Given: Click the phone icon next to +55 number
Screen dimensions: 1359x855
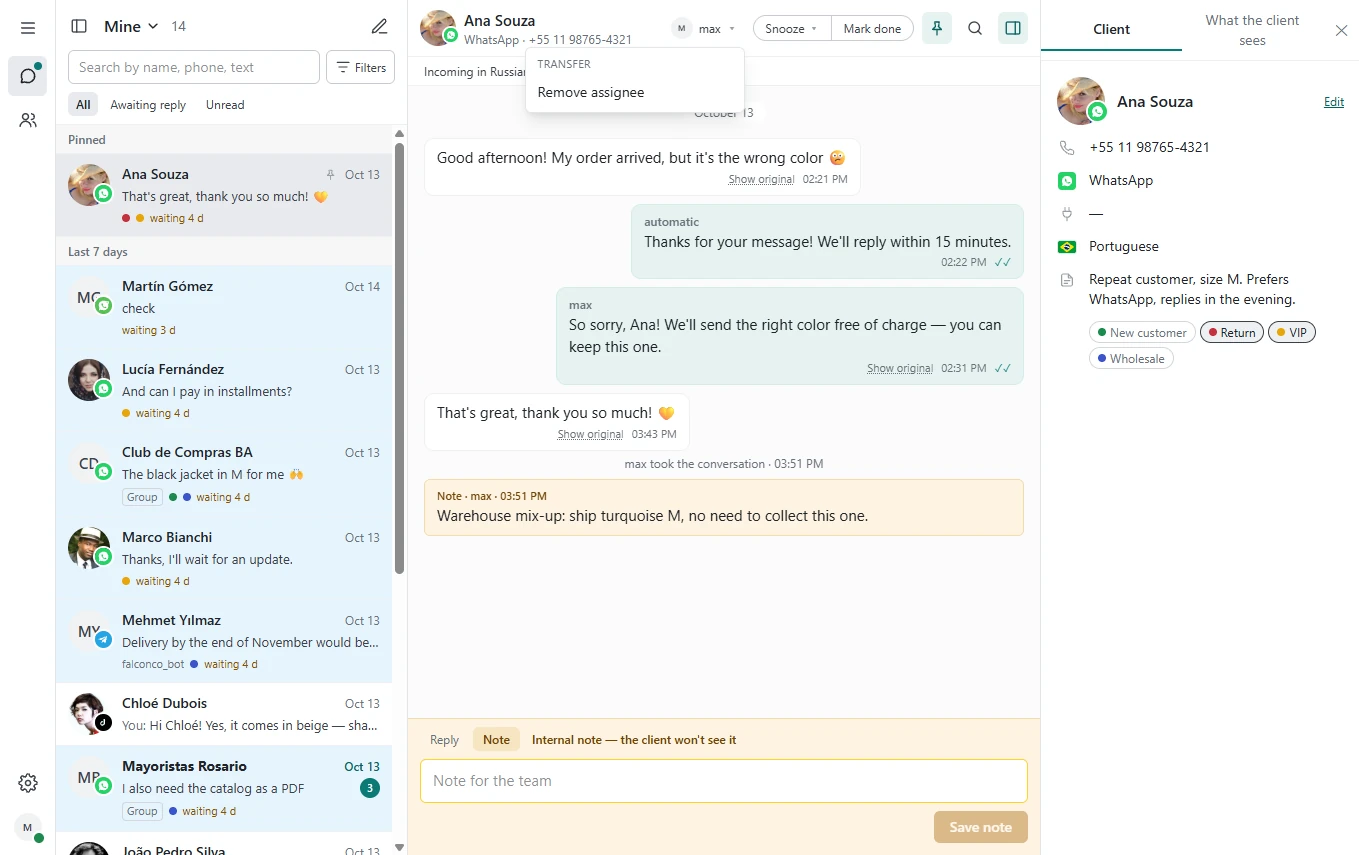Looking at the screenshot, I should 1067,148.
